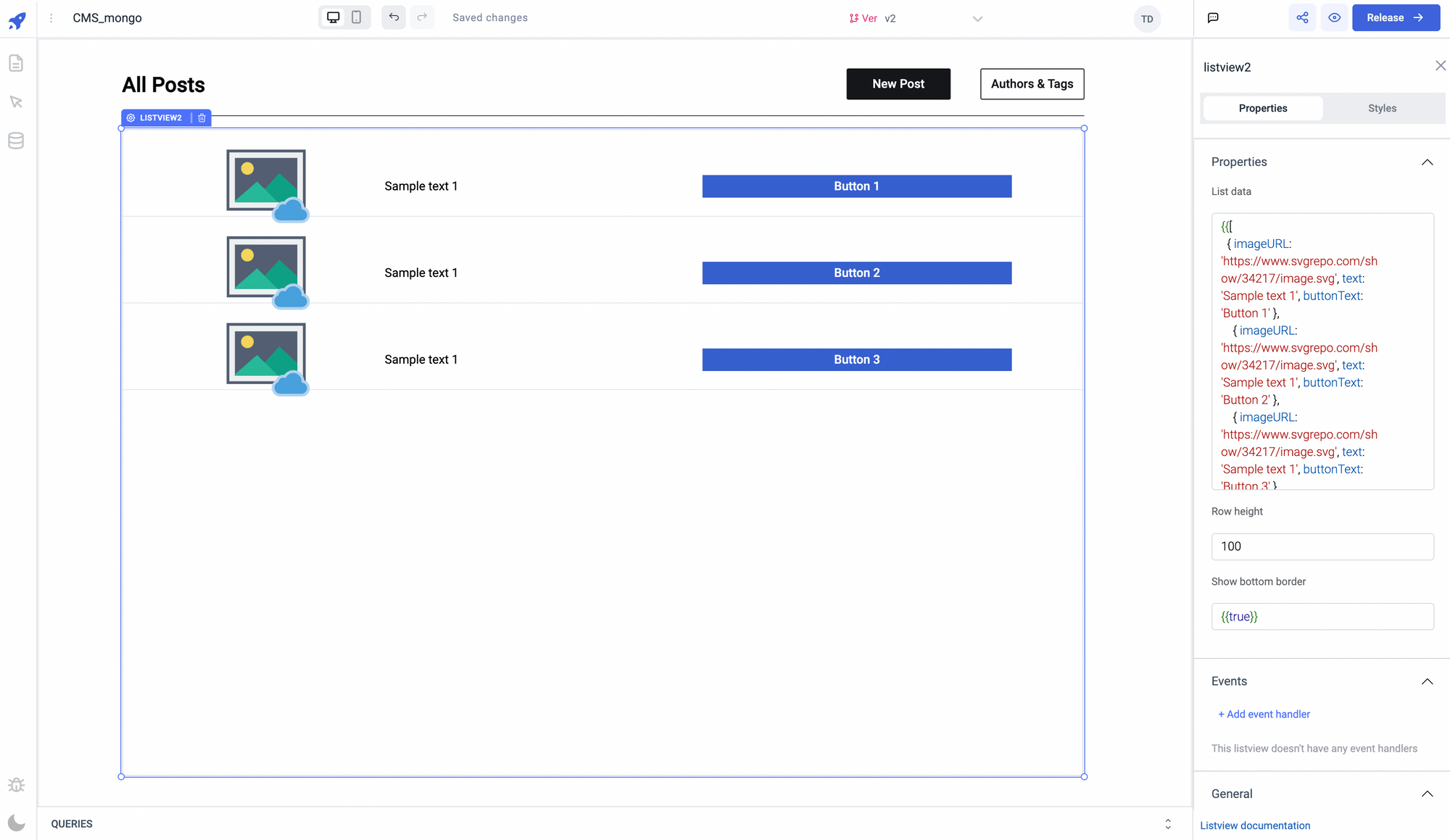Delete listview2 using trash icon
This screenshot has height=840, width=1450.
tap(202, 118)
